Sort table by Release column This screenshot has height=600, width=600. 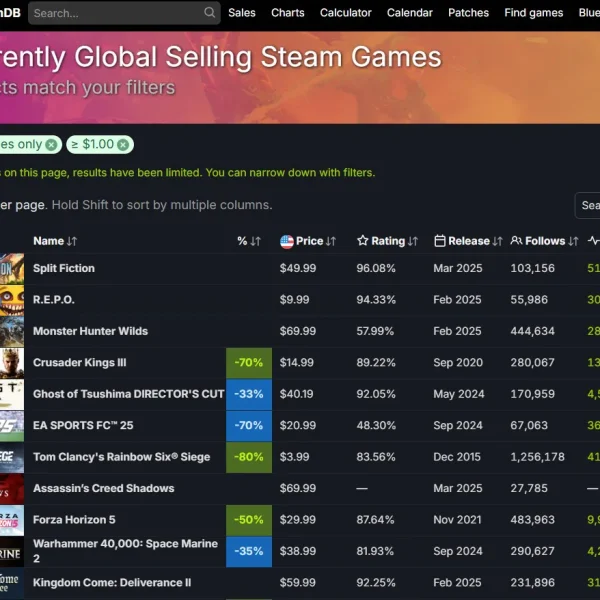(475, 241)
